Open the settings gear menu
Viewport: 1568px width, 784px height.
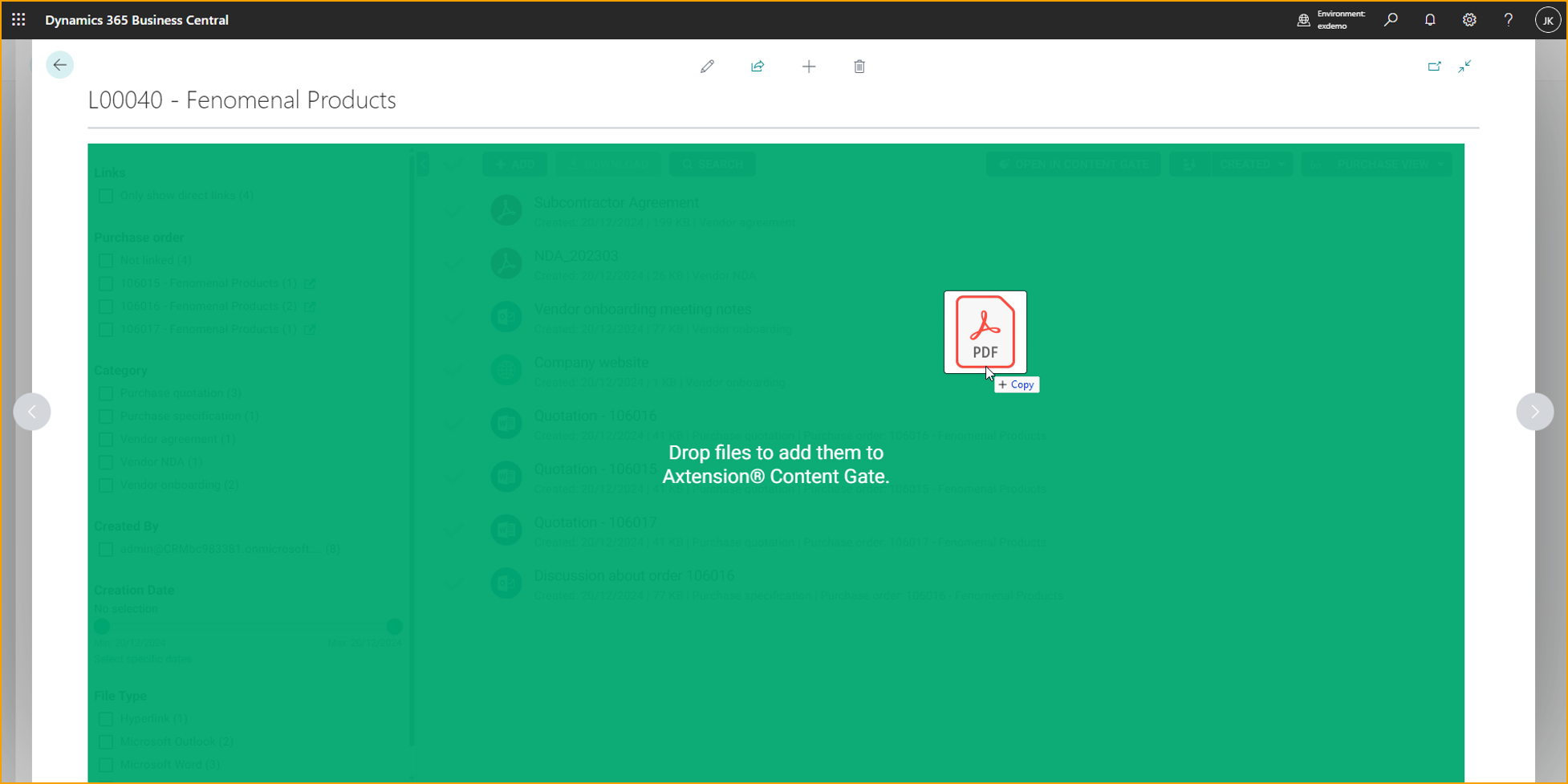1469,20
